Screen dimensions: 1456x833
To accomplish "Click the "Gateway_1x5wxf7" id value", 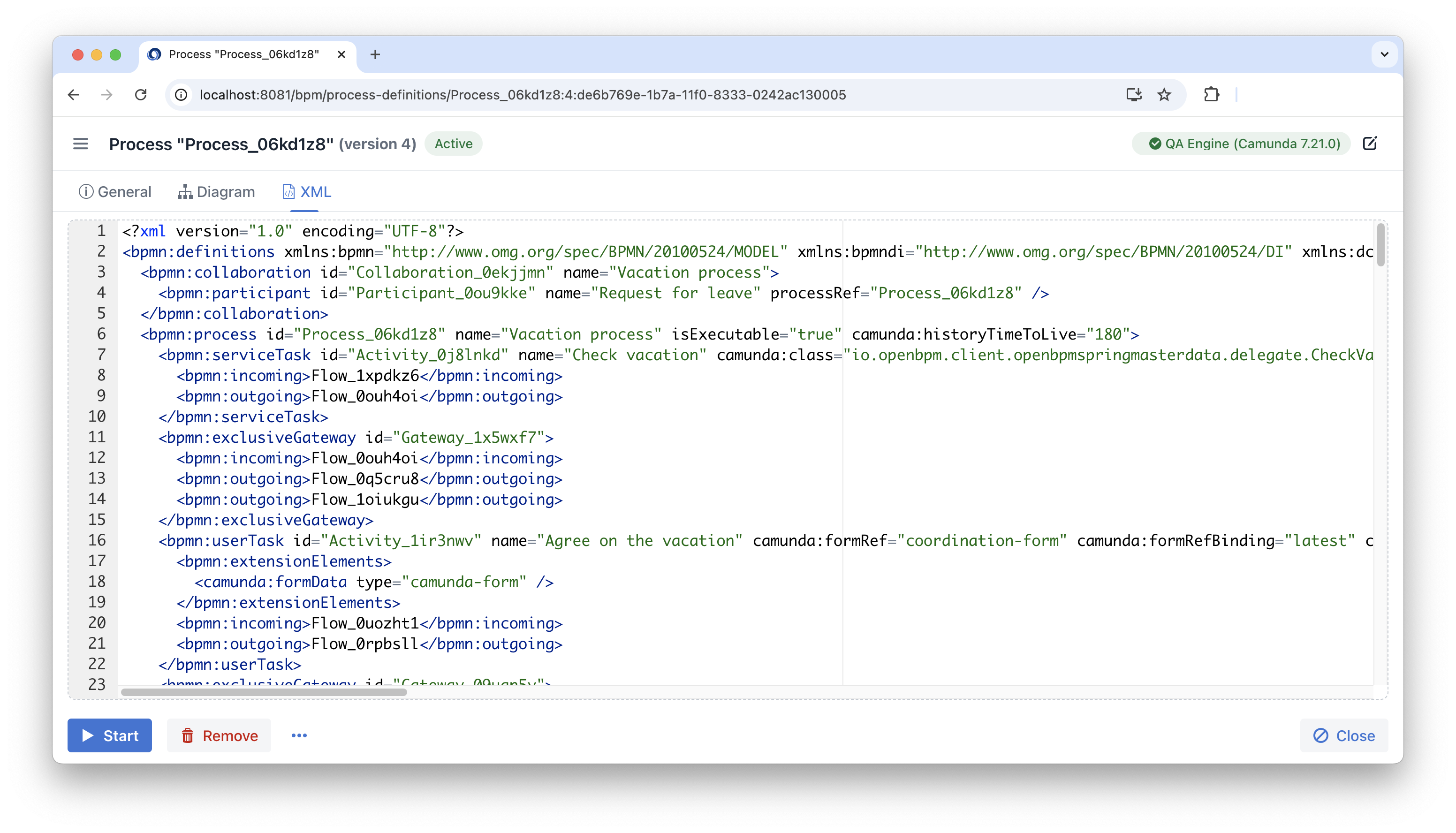I will click(x=469, y=437).
